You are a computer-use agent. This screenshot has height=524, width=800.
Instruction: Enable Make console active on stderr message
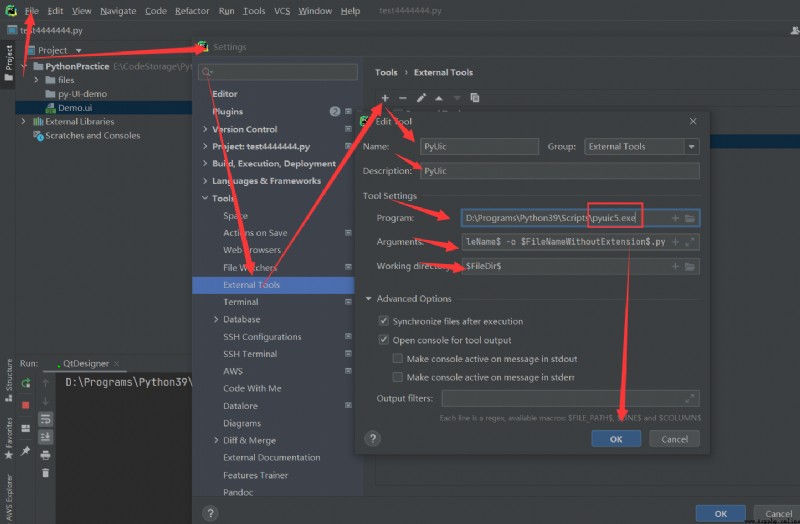(397, 377)
